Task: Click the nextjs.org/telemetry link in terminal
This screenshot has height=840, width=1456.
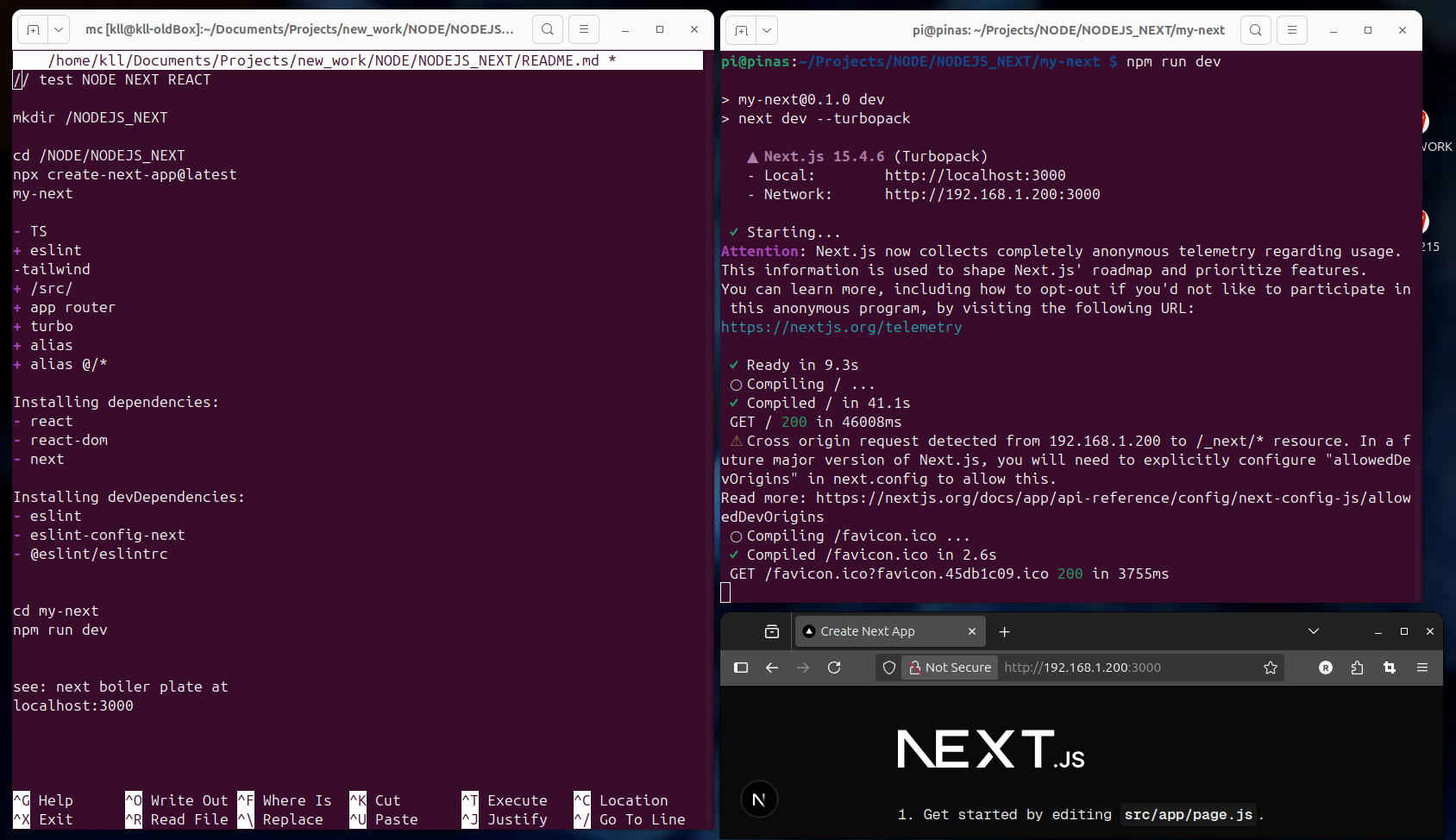Action: [841, 327]
